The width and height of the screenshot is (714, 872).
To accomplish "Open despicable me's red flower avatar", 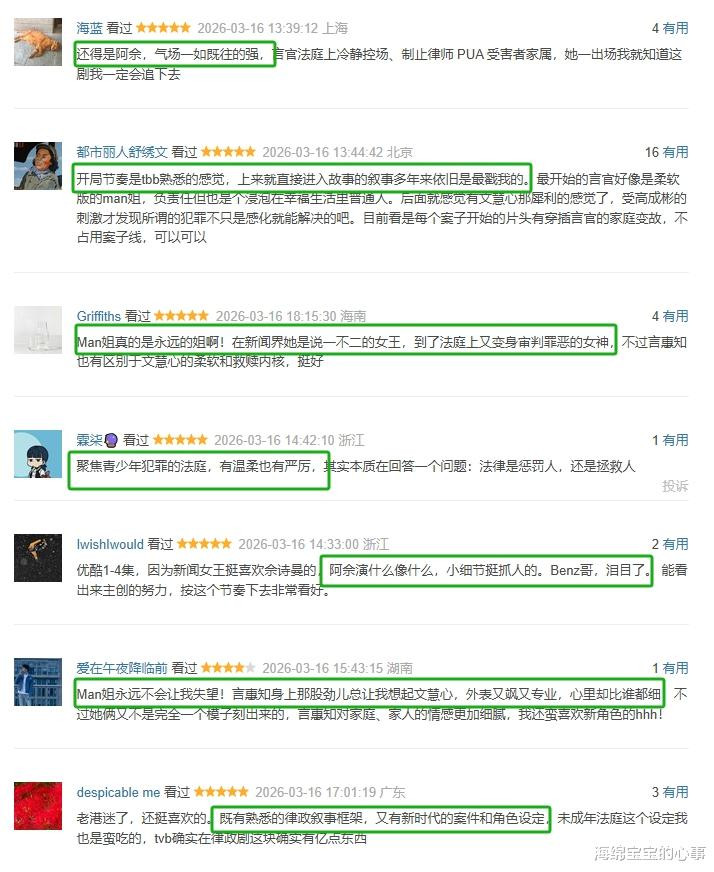I will point(38,806).
